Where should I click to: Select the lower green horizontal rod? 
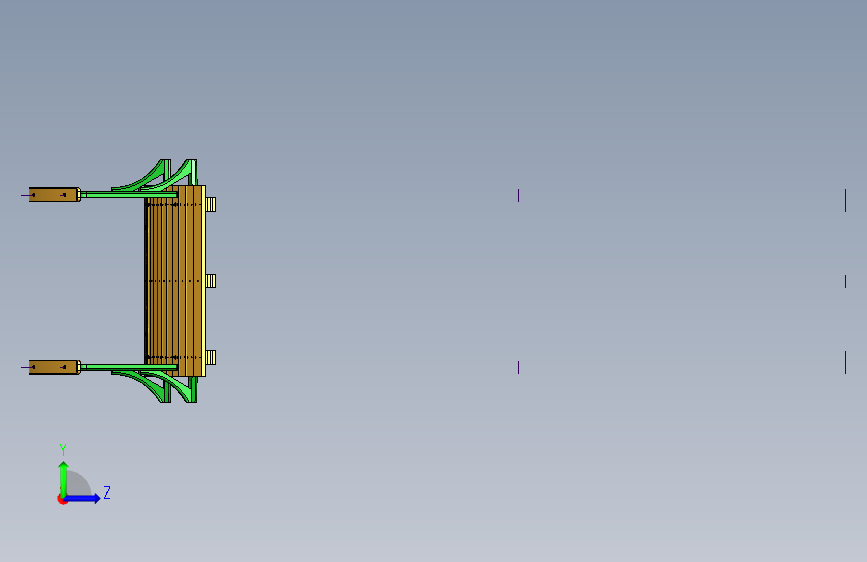[x=129, y=367]
